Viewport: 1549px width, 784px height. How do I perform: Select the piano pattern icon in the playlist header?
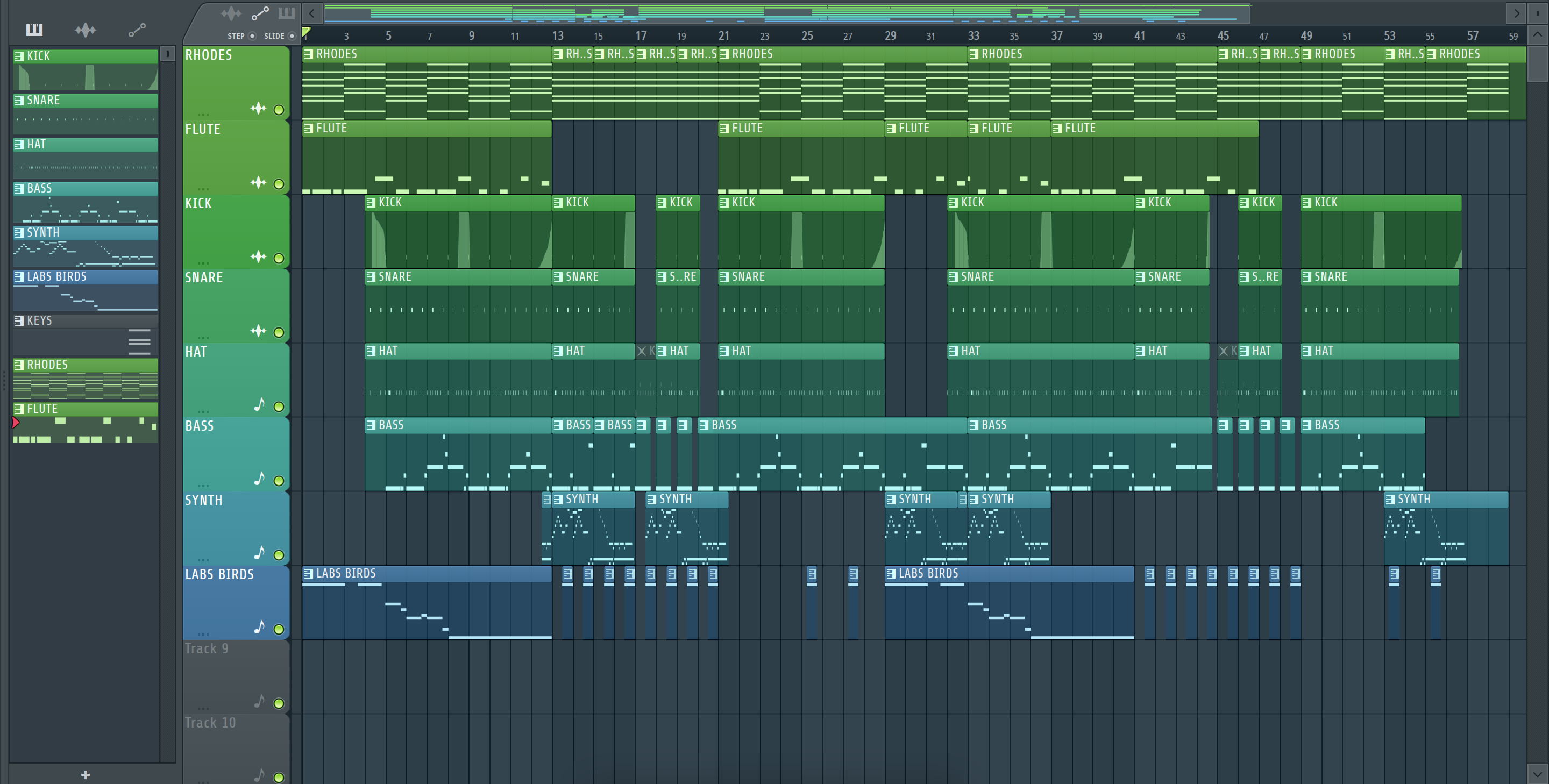click(286, 13)
